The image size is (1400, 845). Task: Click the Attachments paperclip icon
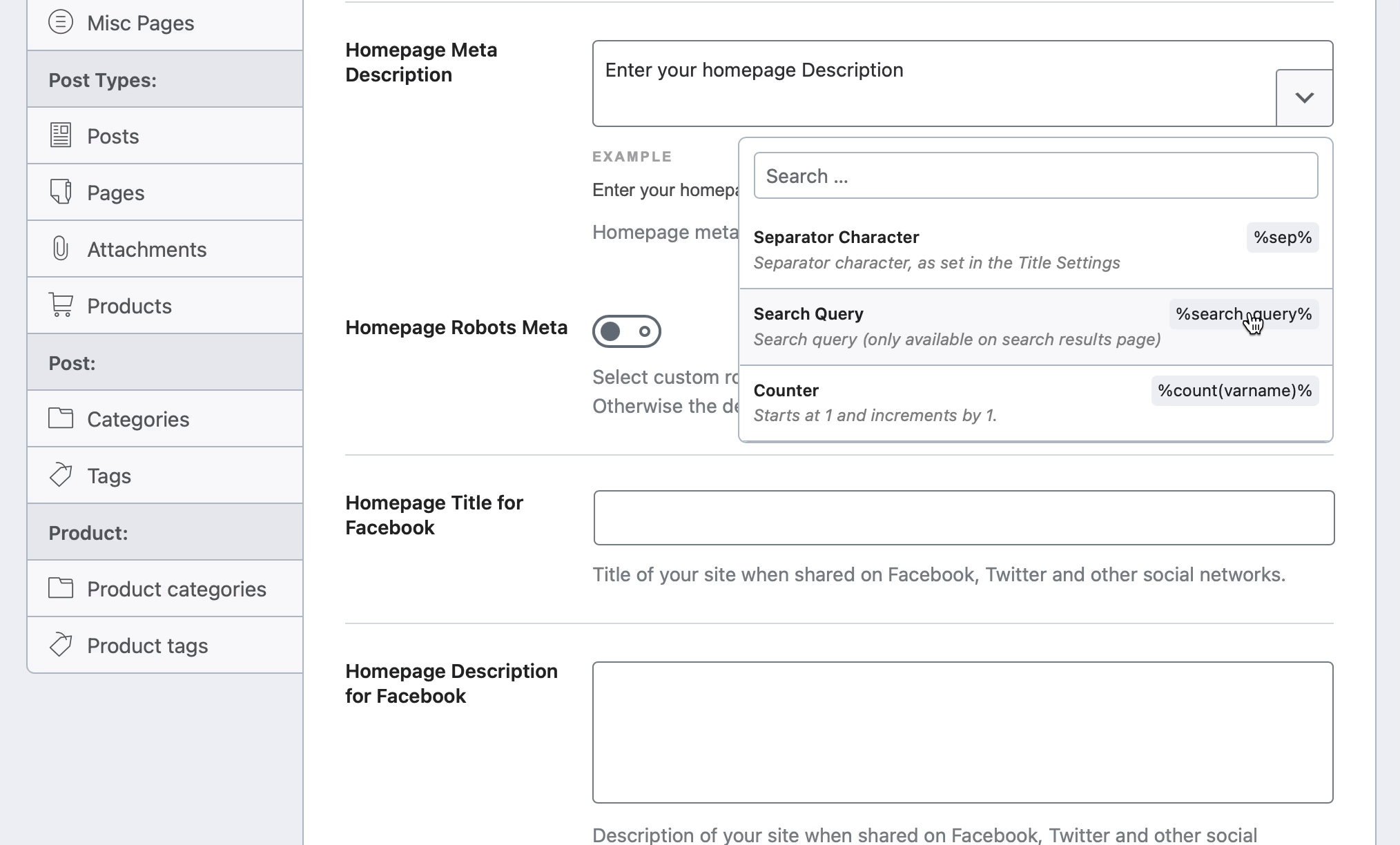[61, 249]
